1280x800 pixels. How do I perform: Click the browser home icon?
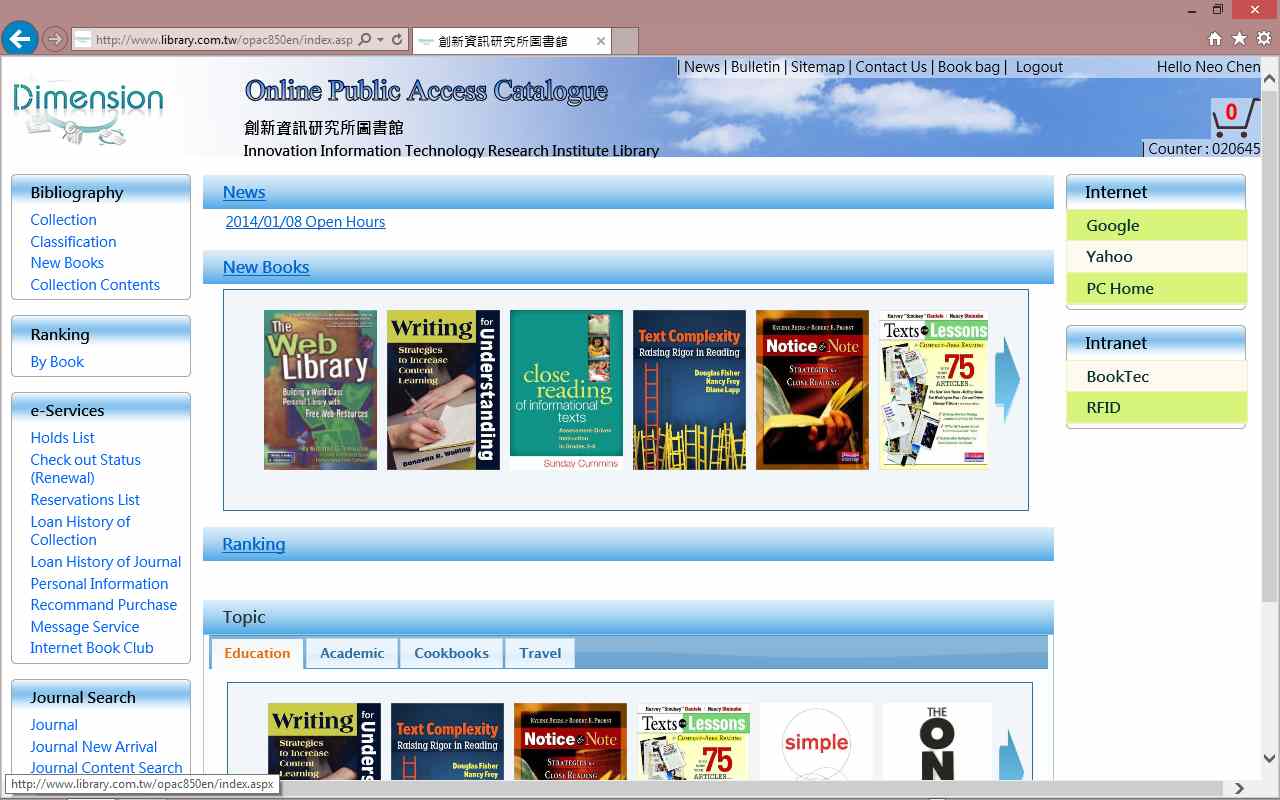pos(1215,39)
